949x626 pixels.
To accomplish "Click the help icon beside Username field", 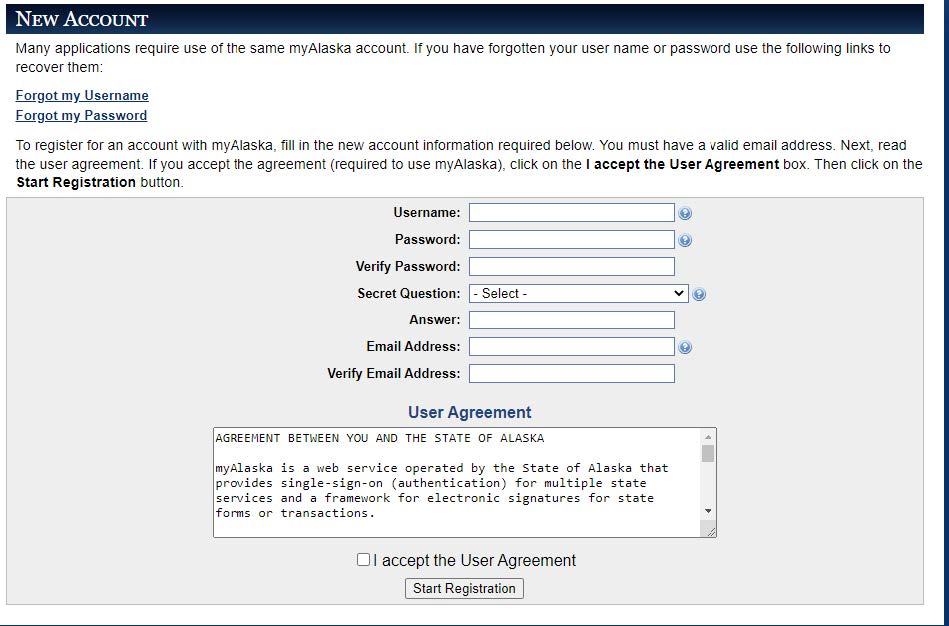I will [685, 213].
